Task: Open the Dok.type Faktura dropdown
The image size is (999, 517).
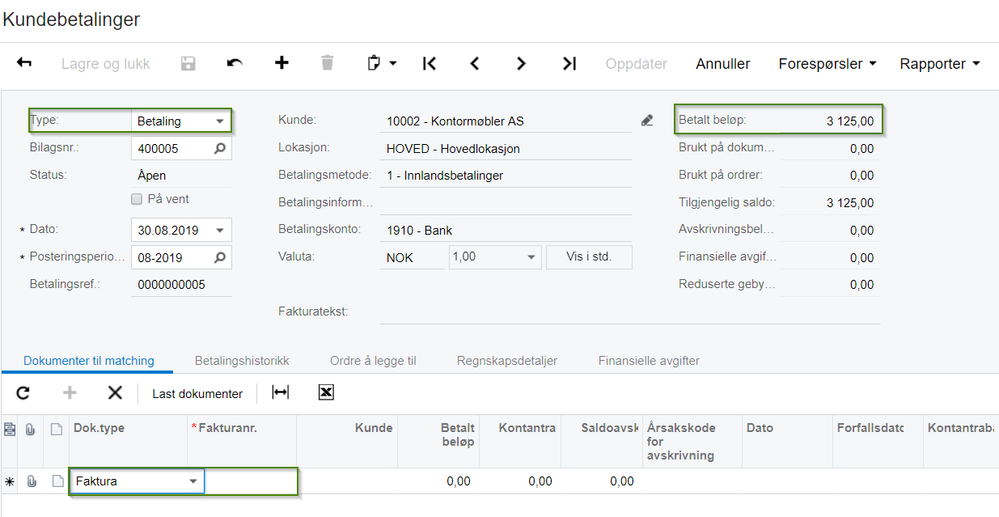Action: click(193, 481)
